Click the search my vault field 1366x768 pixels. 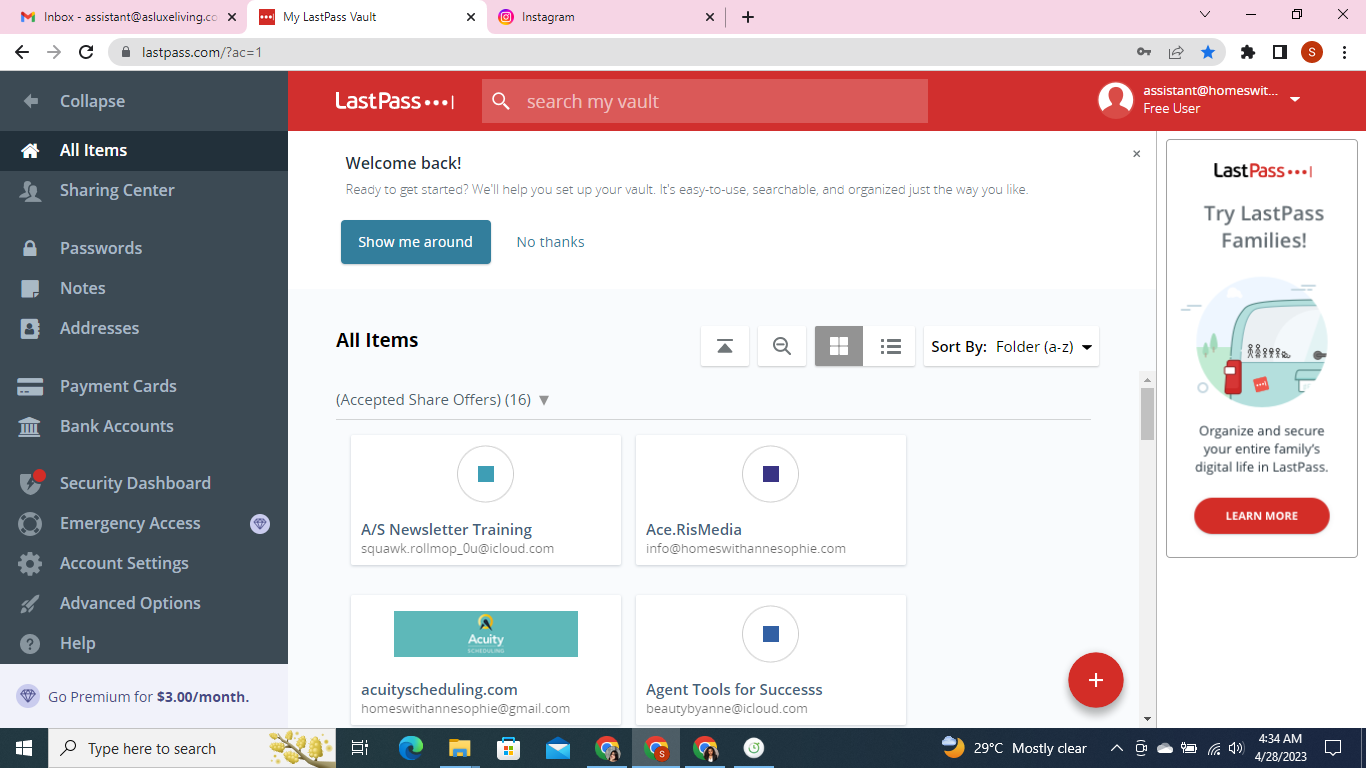(x=705, y=101)
